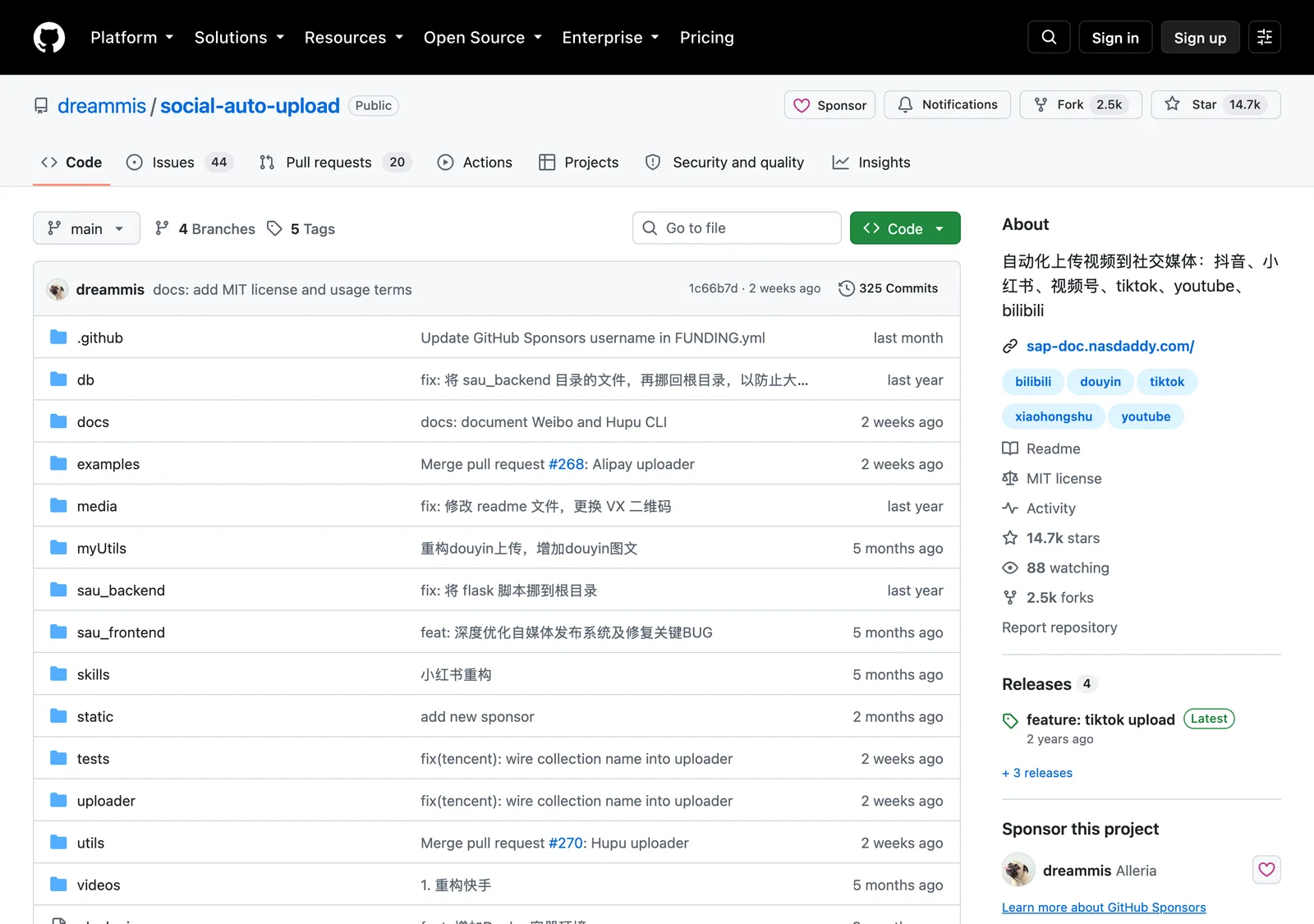This screenshot has width=1314, height=924.
Task: Open the appearance settings icon beside Sign up
Action: coord(1265,37)
